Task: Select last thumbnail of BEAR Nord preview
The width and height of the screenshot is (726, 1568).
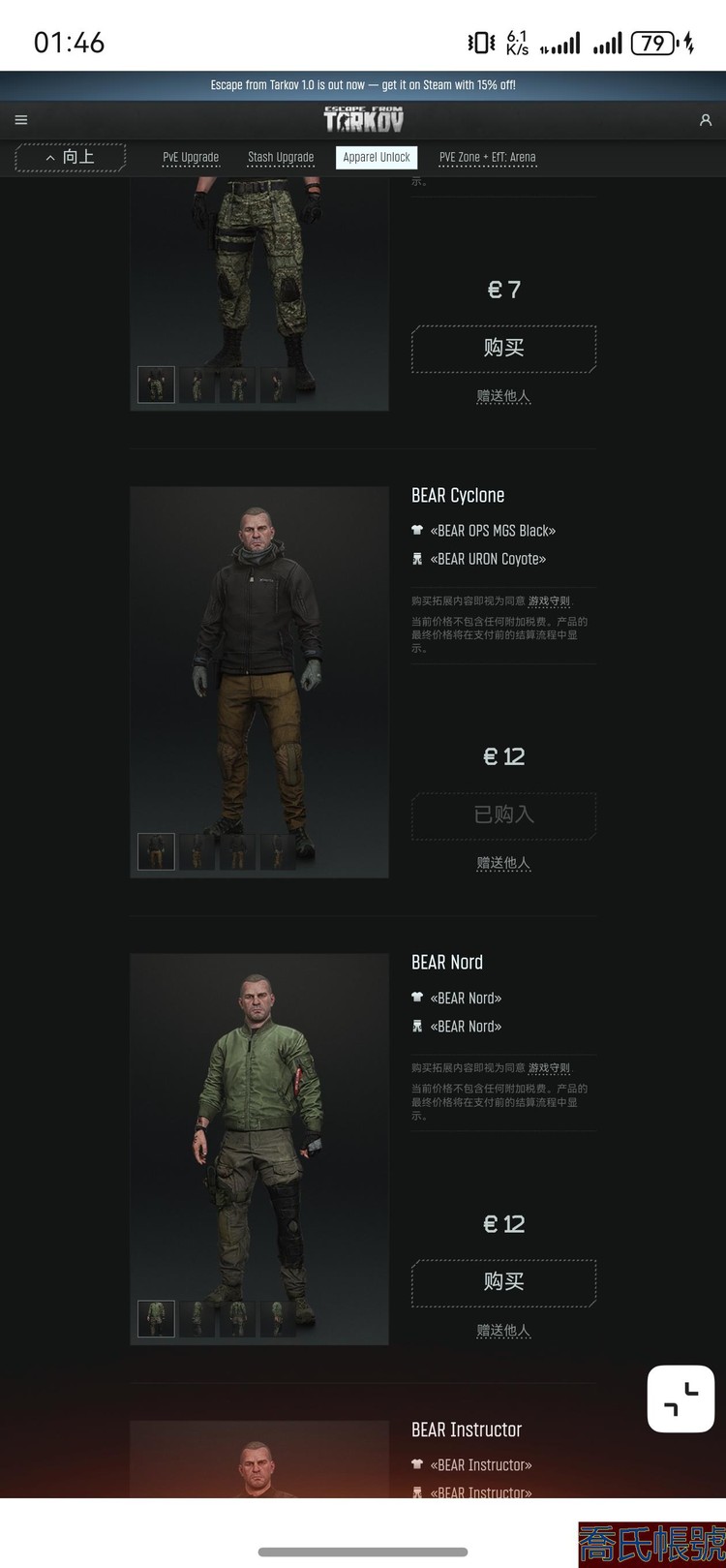Action: 277,1318
